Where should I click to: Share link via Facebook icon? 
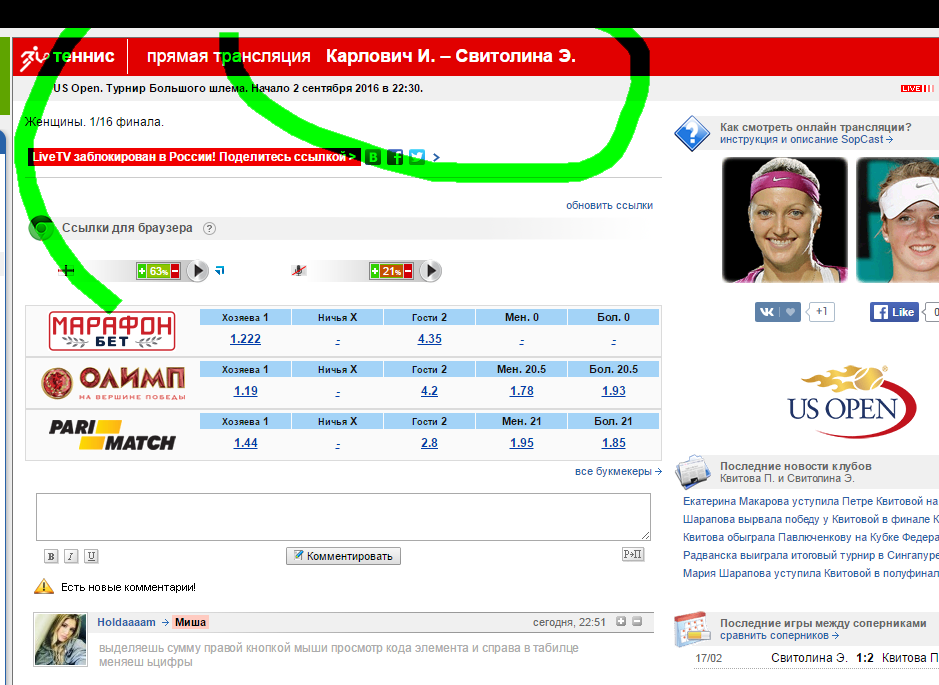395,157
